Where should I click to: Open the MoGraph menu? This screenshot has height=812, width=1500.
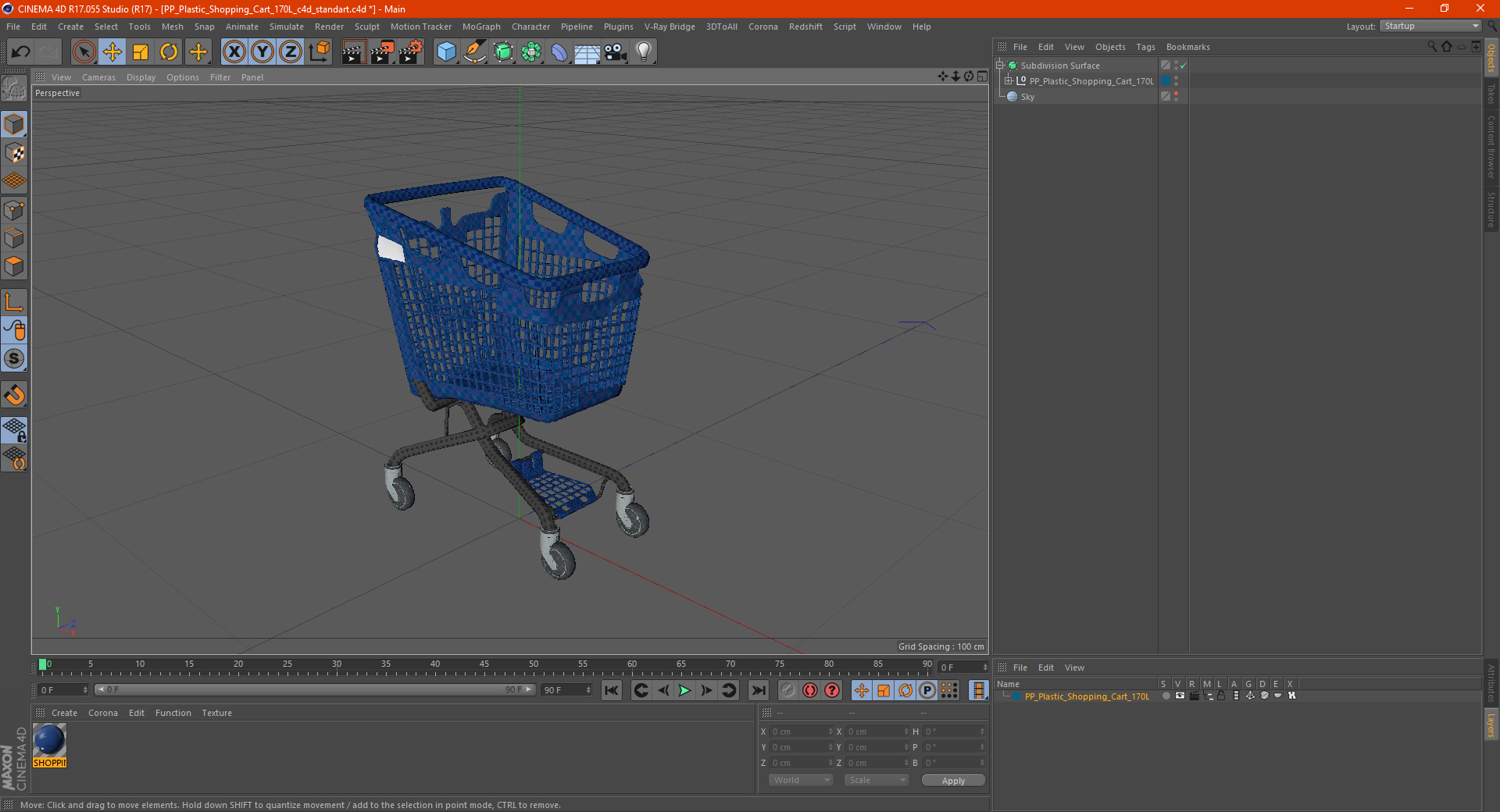(481, 27)
